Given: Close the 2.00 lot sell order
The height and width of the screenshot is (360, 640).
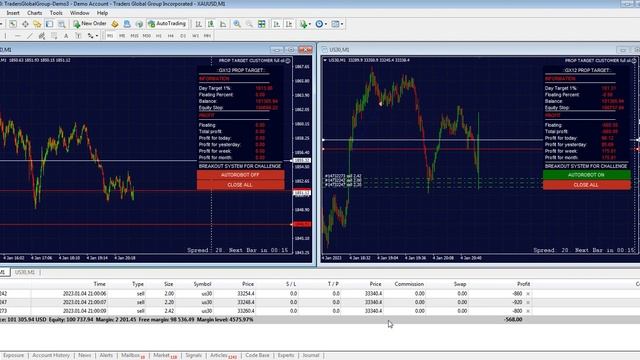Looking at the screenshot, I should [528, 293].
